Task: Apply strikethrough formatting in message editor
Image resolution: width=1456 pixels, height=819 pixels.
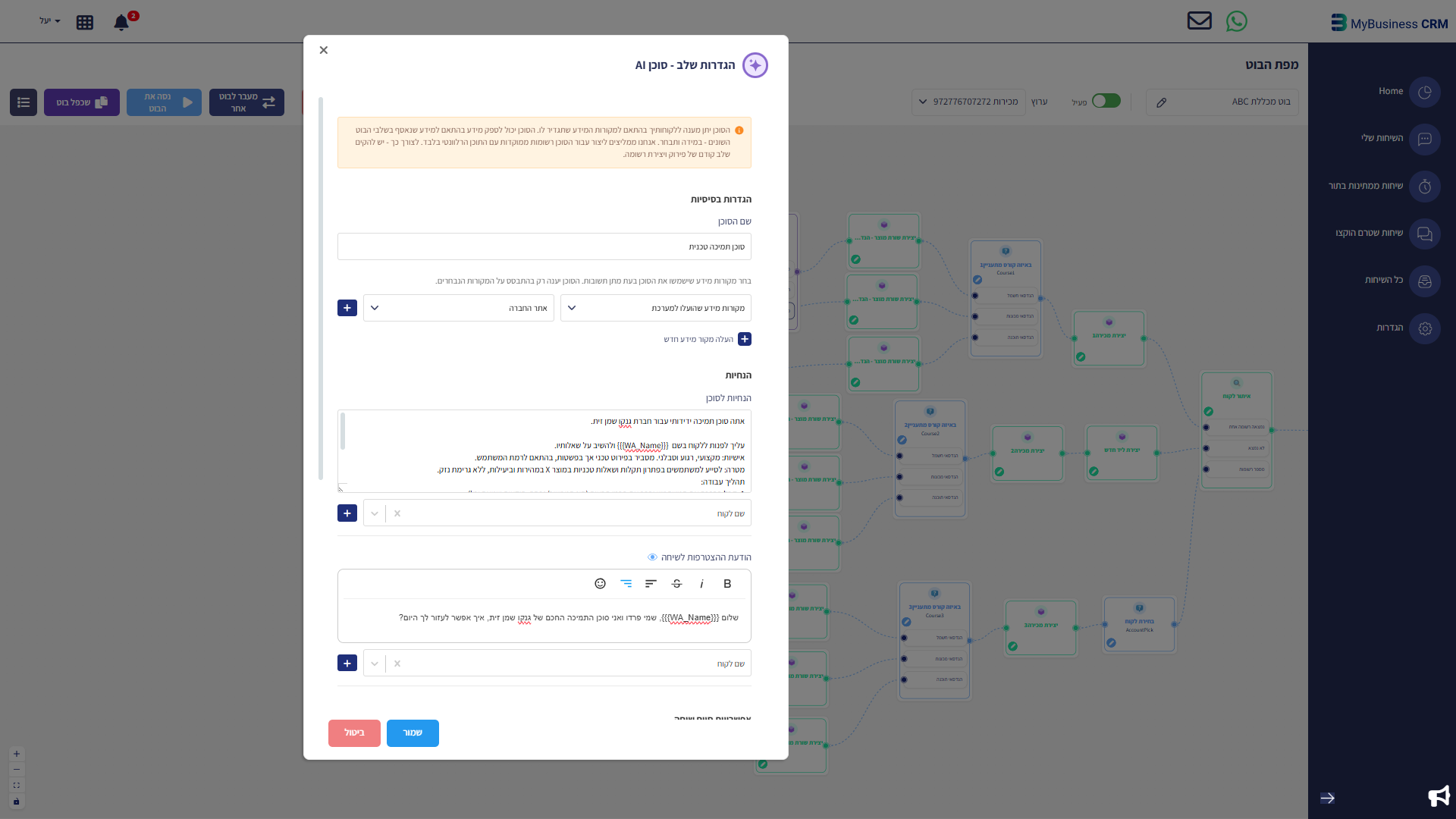Action: tap(676, 584)
